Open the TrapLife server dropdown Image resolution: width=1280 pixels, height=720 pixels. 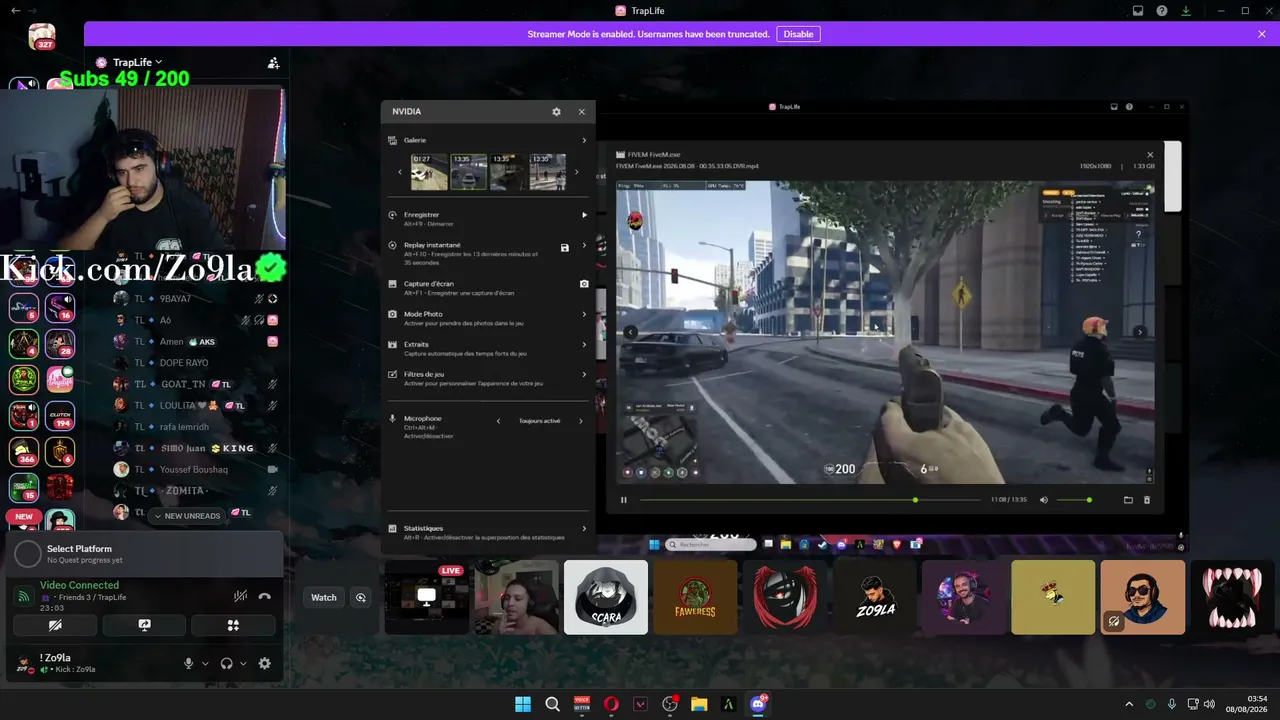(137, 62)
